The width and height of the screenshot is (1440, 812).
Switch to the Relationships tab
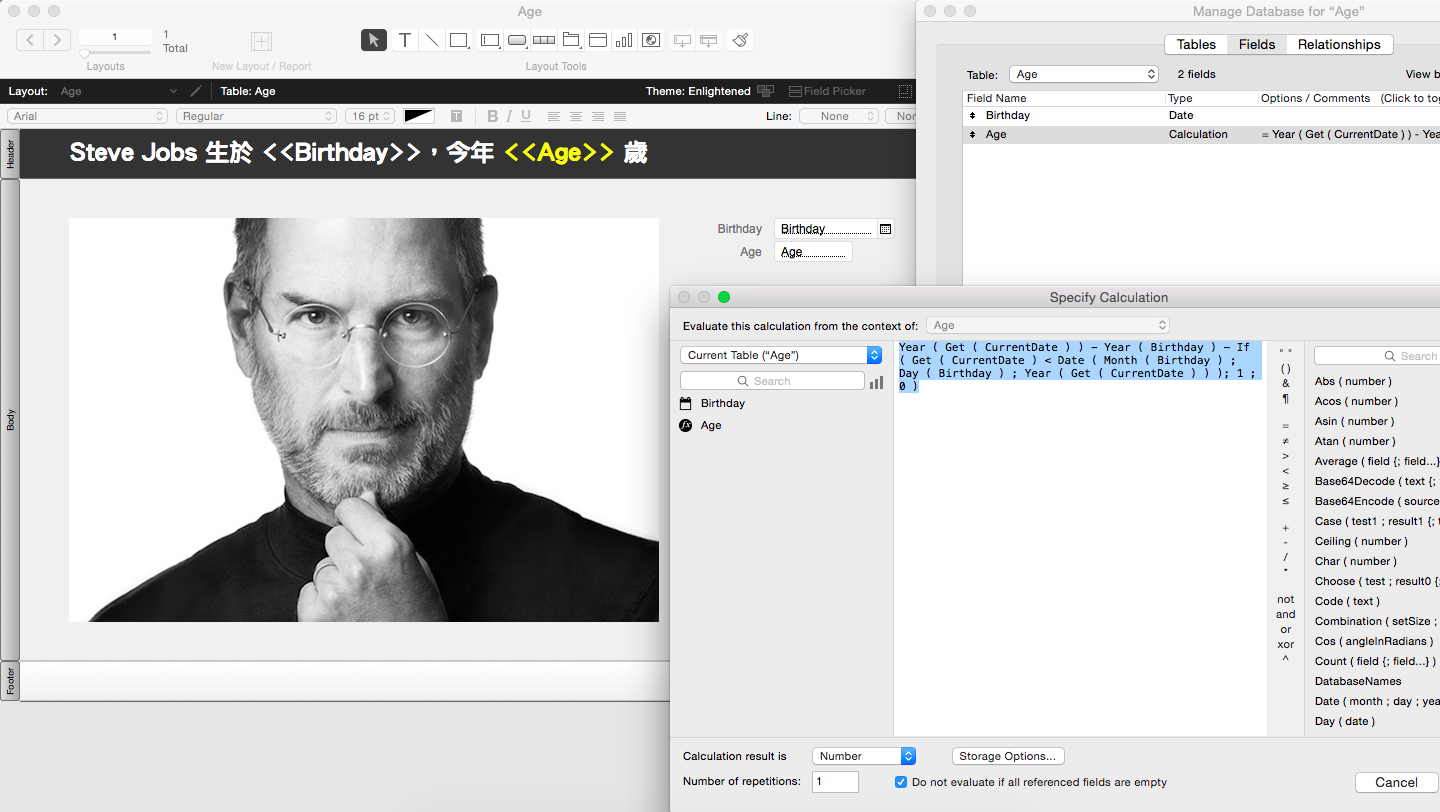pos(1339,44)
